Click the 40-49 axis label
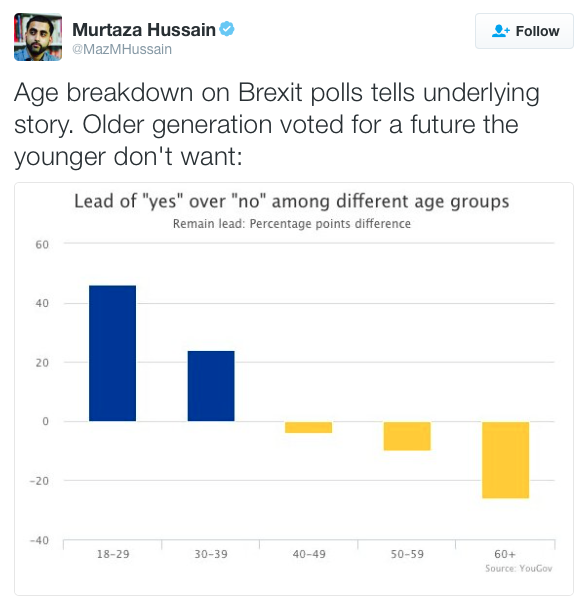The image size is (583, 604). (309, 554)
